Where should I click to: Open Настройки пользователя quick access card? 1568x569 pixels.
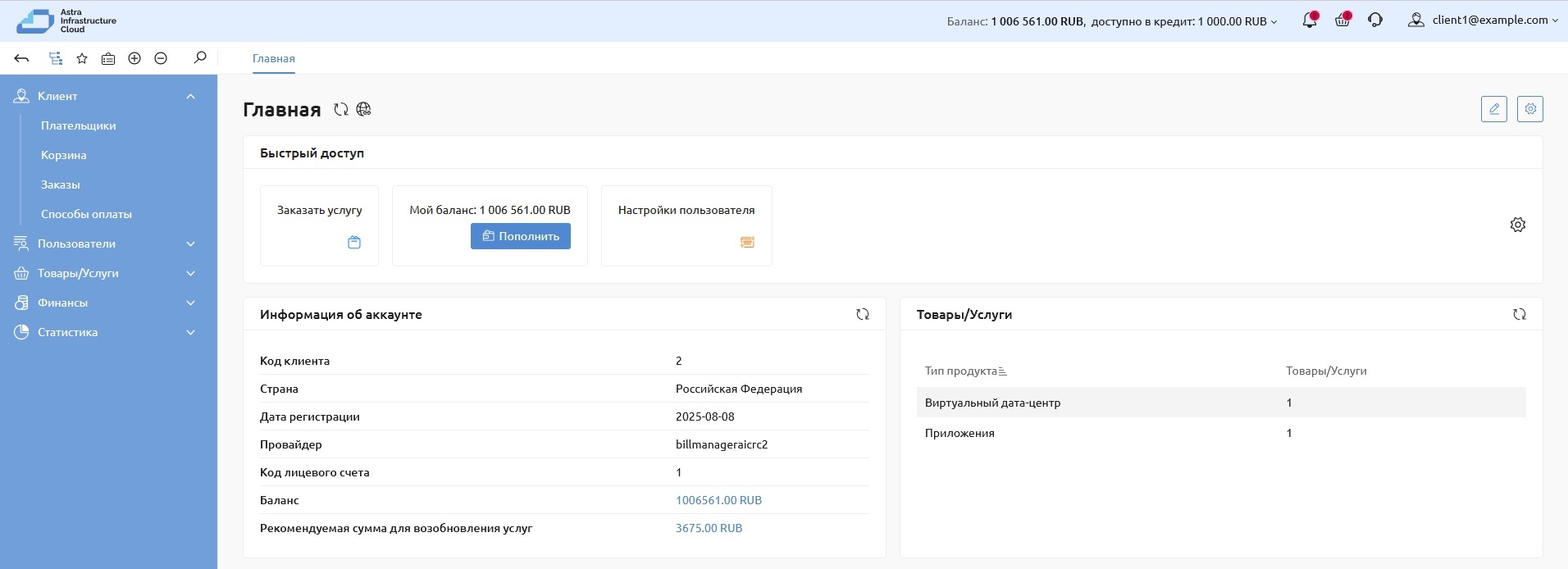coord(686,225)
